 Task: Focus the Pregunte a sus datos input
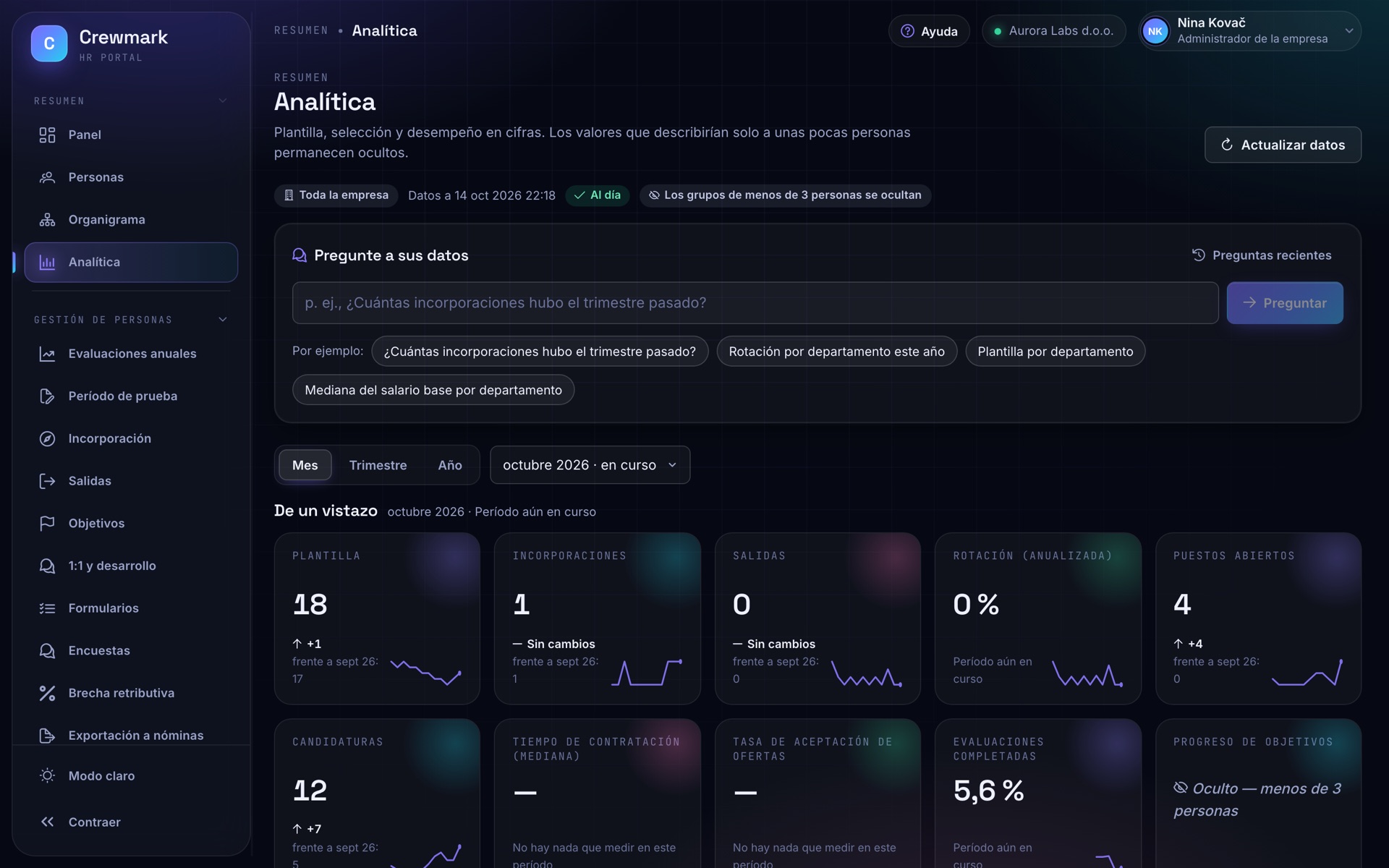pos(755,303)
